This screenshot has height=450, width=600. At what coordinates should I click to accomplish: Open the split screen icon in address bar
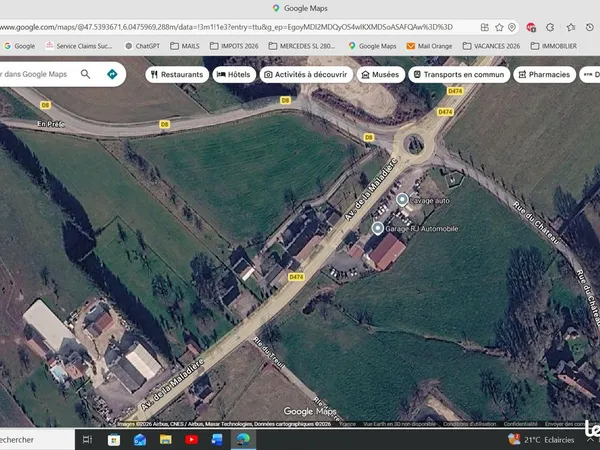(485, 27)
